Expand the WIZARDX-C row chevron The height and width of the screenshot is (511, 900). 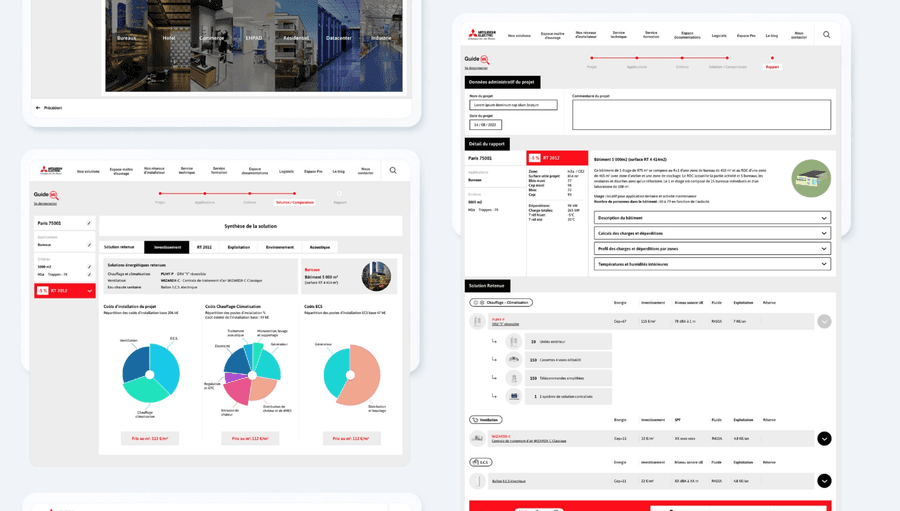click(x=824, y=439)
